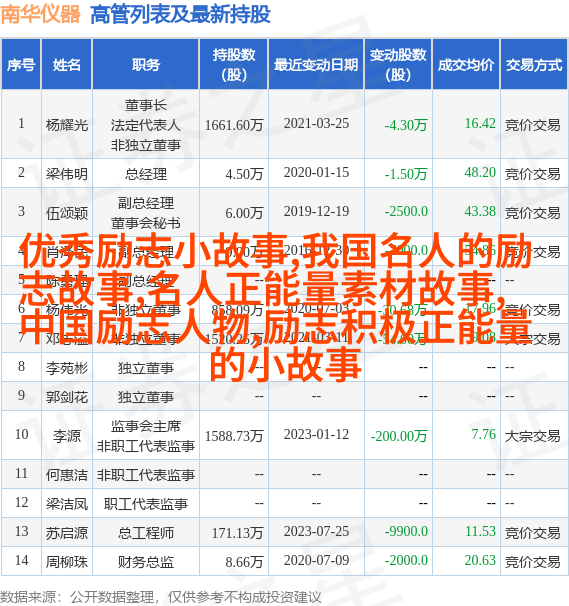569x606 pixels.
Task: Select the 交易方式 column header
Action: (534, 64)
